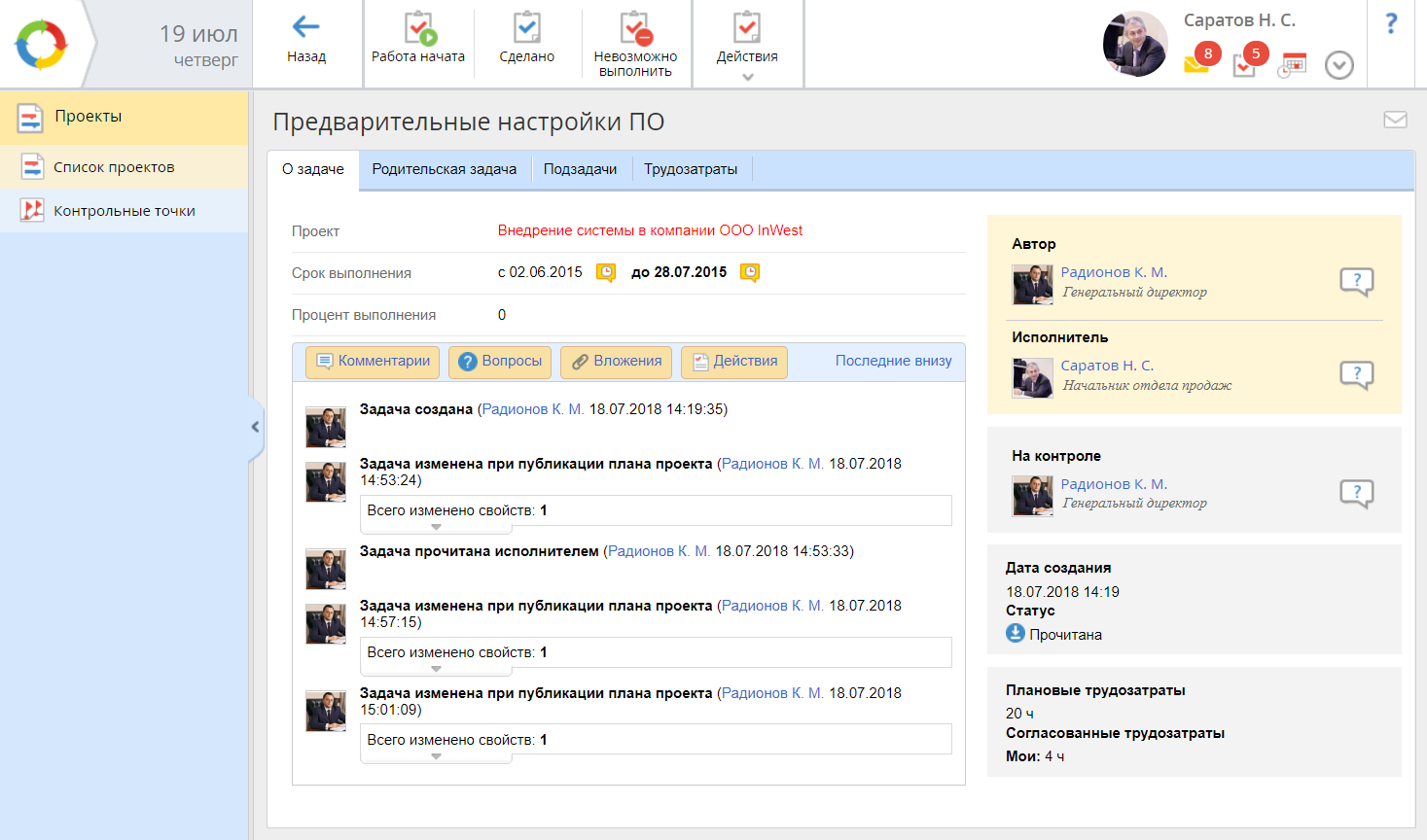This screenshot has width=1427, height=840.
Task: Toggle the Комментарии filter button
Action: pyautogui.click(x=373, y=362)
